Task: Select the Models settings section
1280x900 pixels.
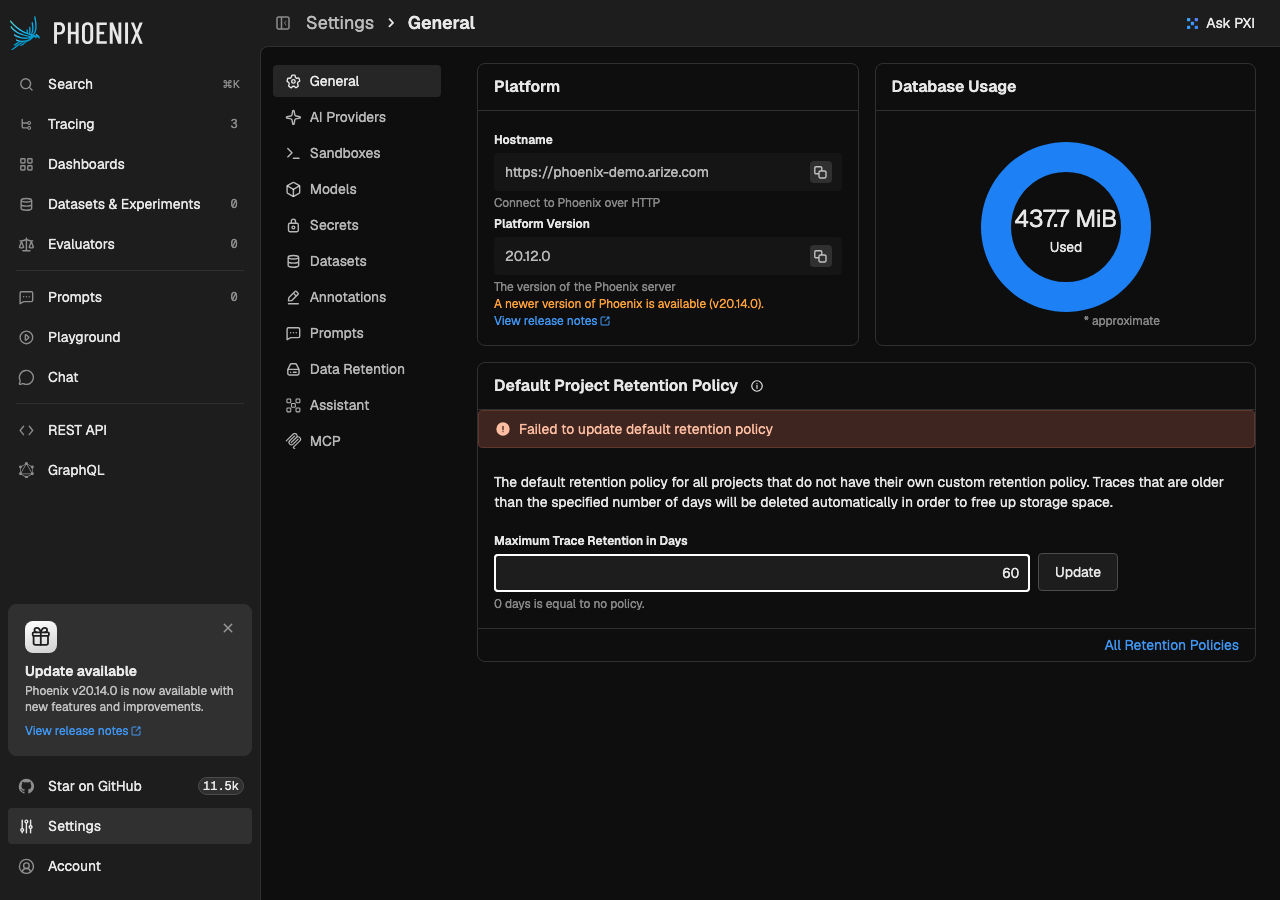Action: [357, 189]
